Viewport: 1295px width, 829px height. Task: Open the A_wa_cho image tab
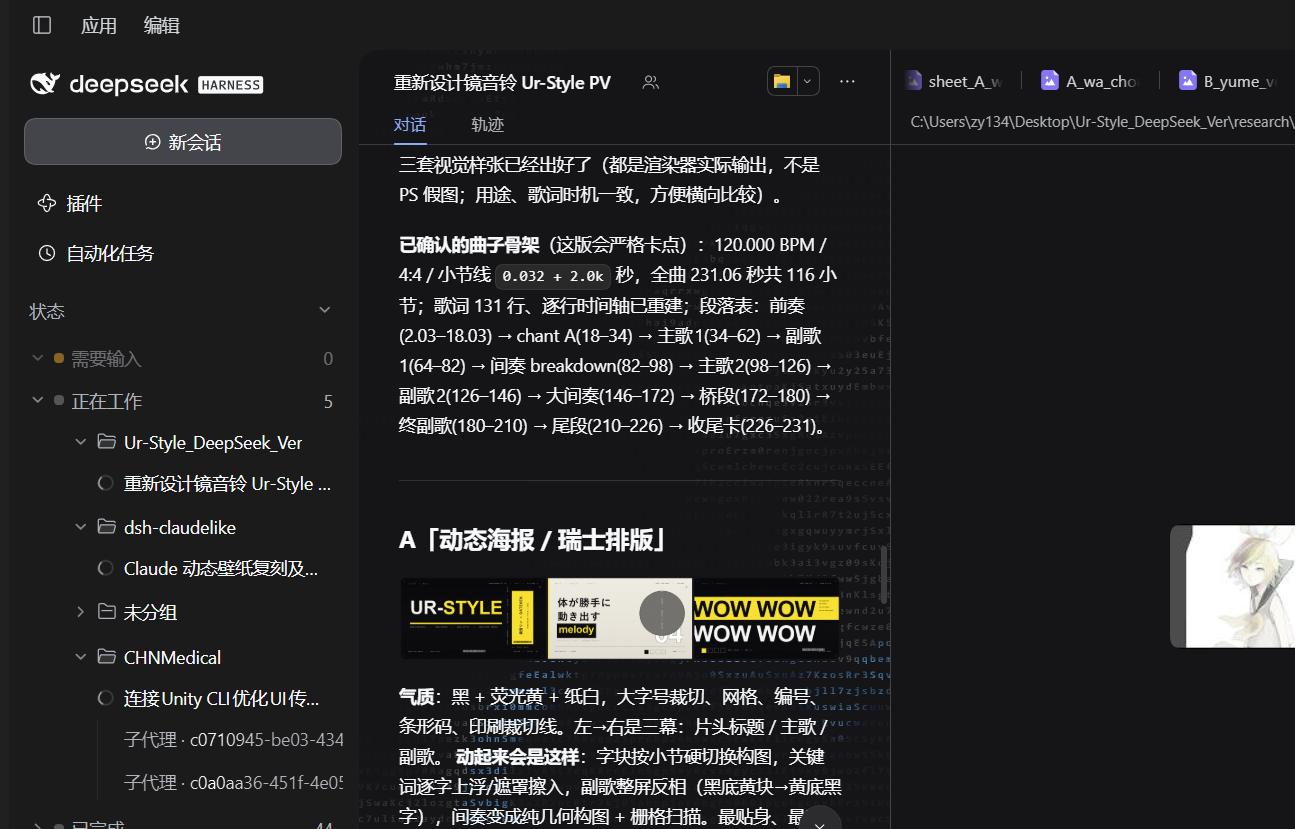pyautogui.click(x=1090, y=81)
